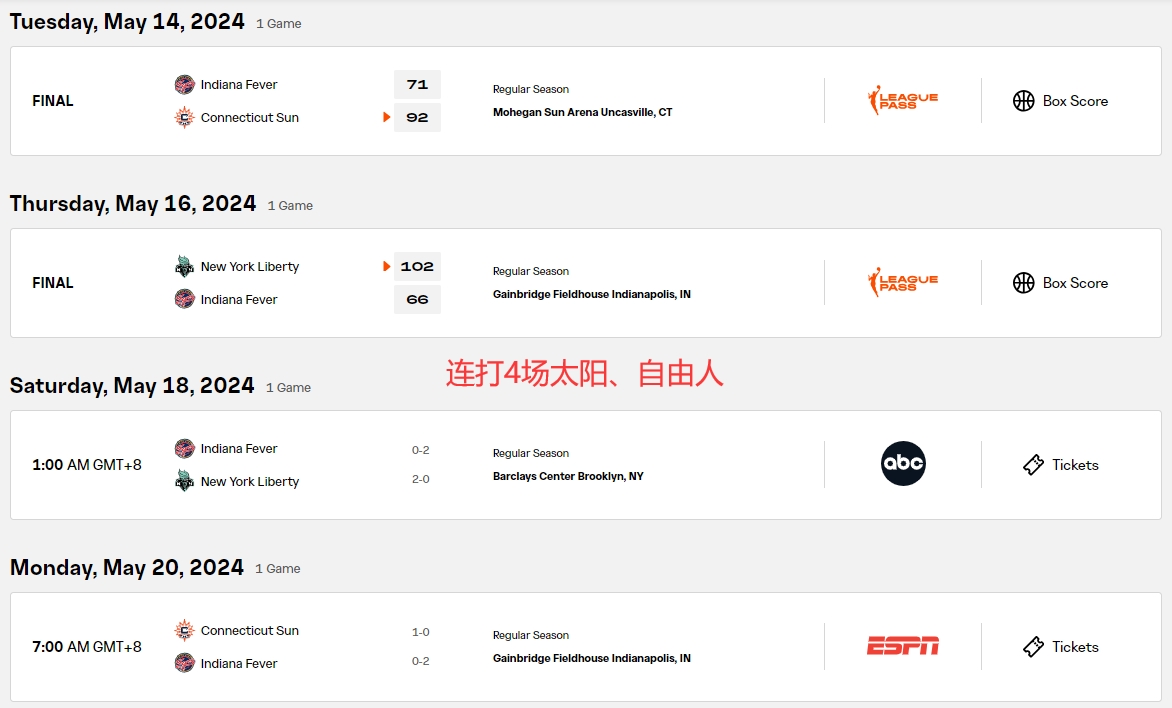The width and height of the screenshot is (1172, 708).
Task: Open Indiana Fever team in May 16 game
Action: (x=238, y=299)
